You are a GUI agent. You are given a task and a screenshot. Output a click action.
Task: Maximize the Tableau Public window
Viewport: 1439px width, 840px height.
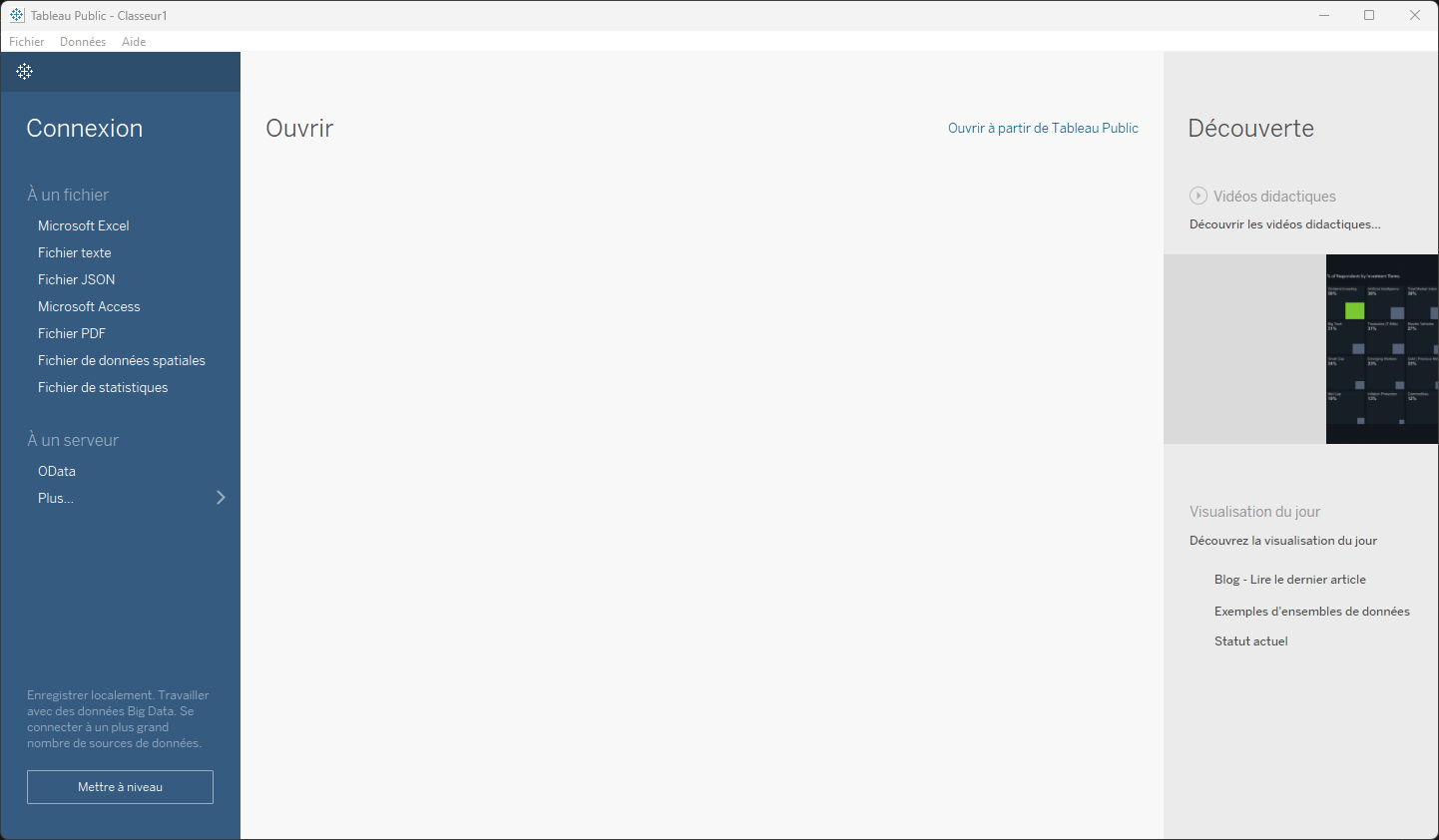pos(1369,15)
